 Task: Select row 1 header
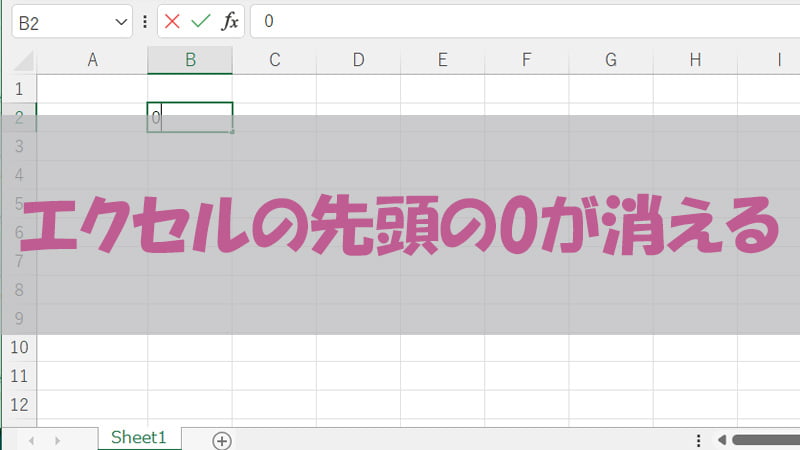18,89
